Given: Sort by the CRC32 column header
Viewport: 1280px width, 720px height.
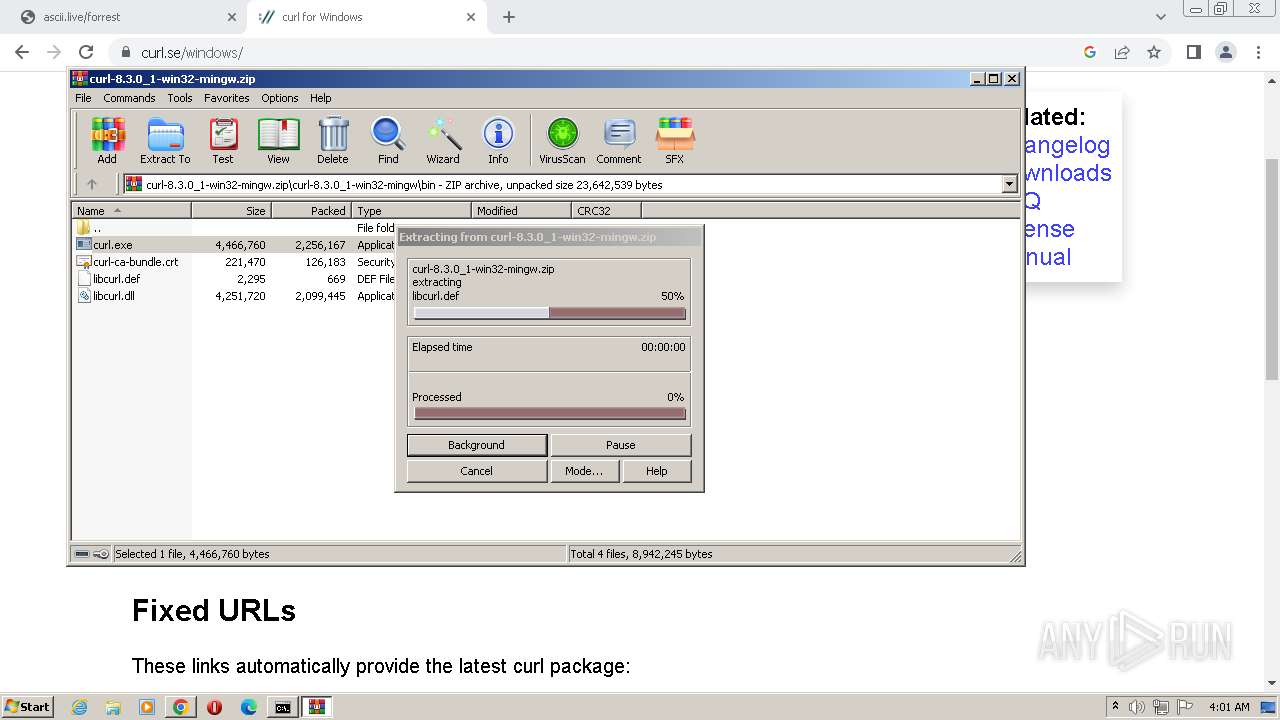Looking at the screenshot, I should (606, 211).
